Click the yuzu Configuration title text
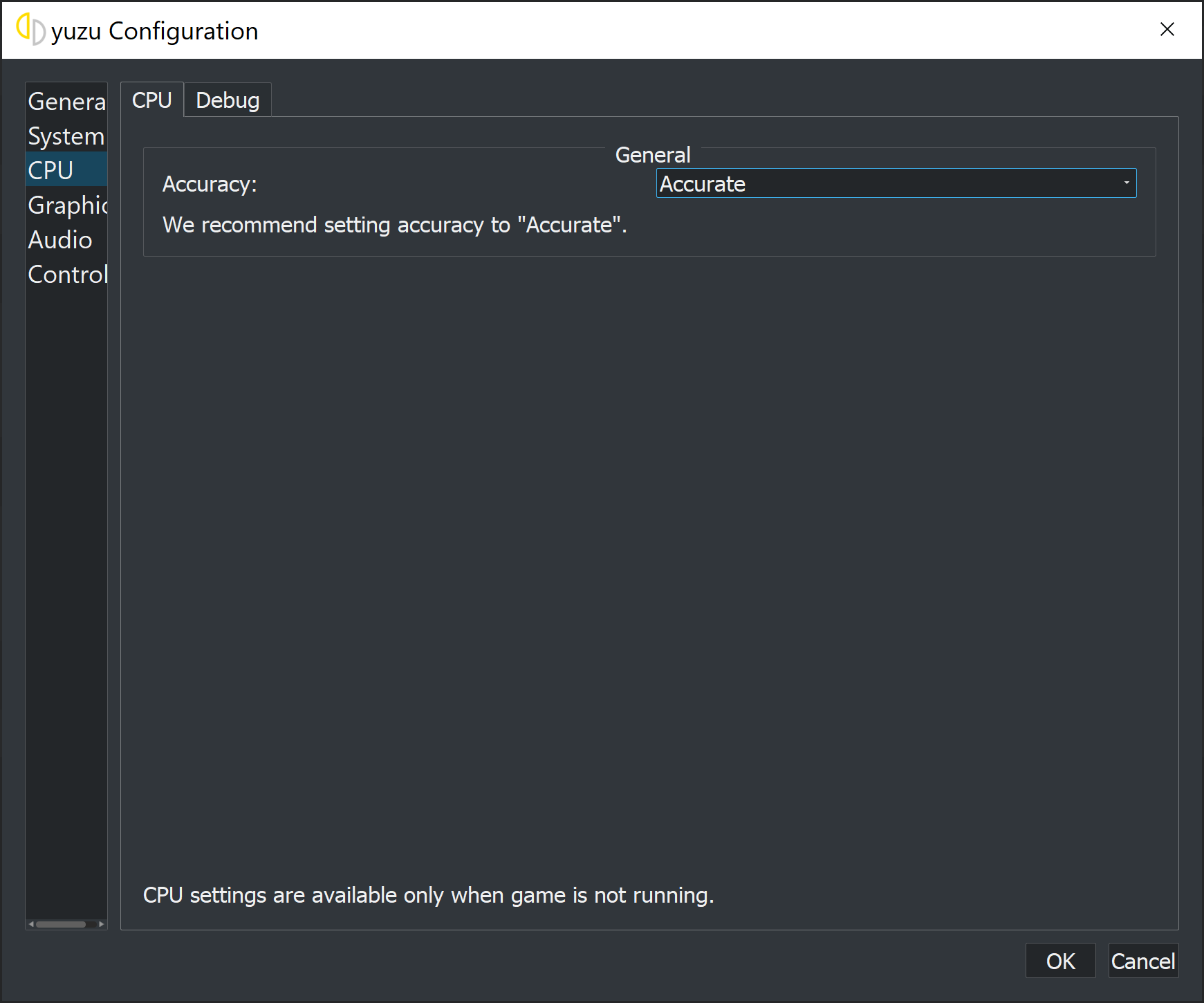Screen dimensions: 1204x1003 click(x=155, y=31)
